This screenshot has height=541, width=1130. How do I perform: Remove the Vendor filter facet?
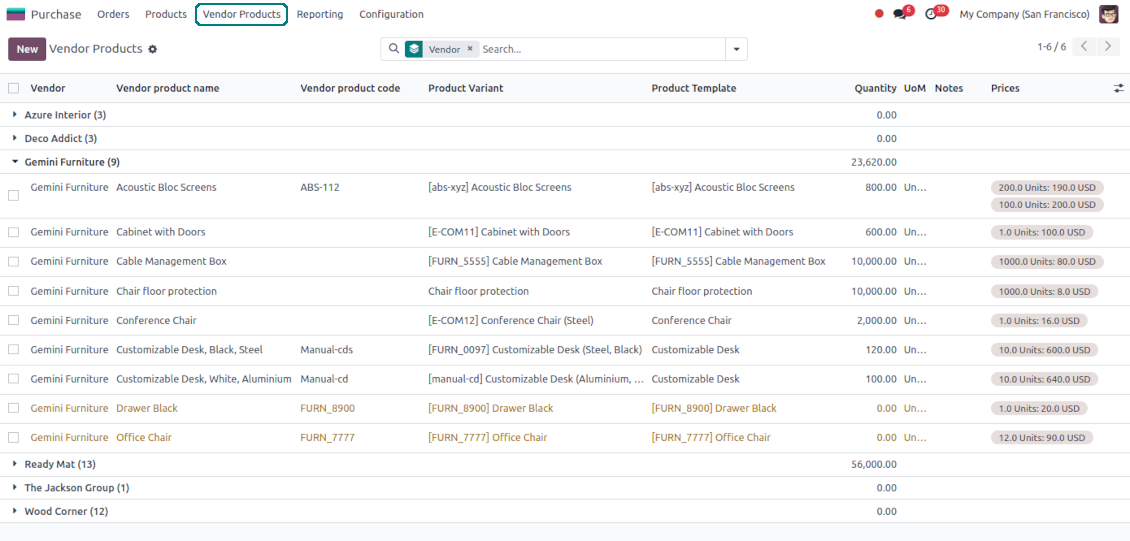tap(470, 49)
